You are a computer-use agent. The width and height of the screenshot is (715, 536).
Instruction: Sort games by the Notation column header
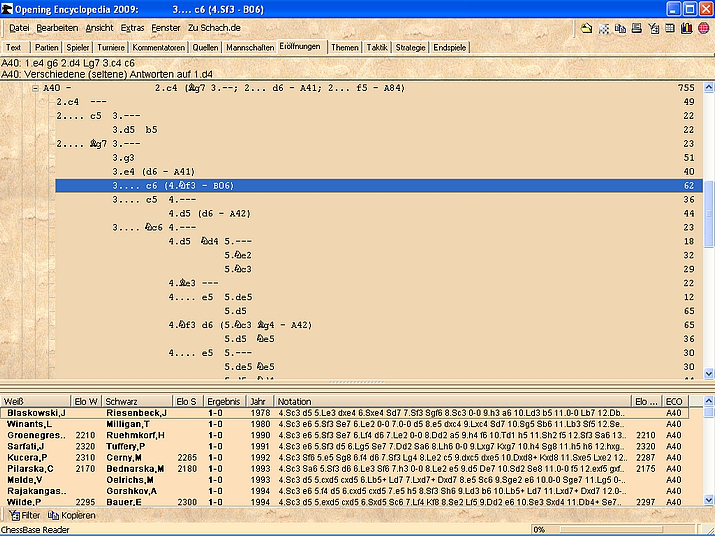click(453, 401)
